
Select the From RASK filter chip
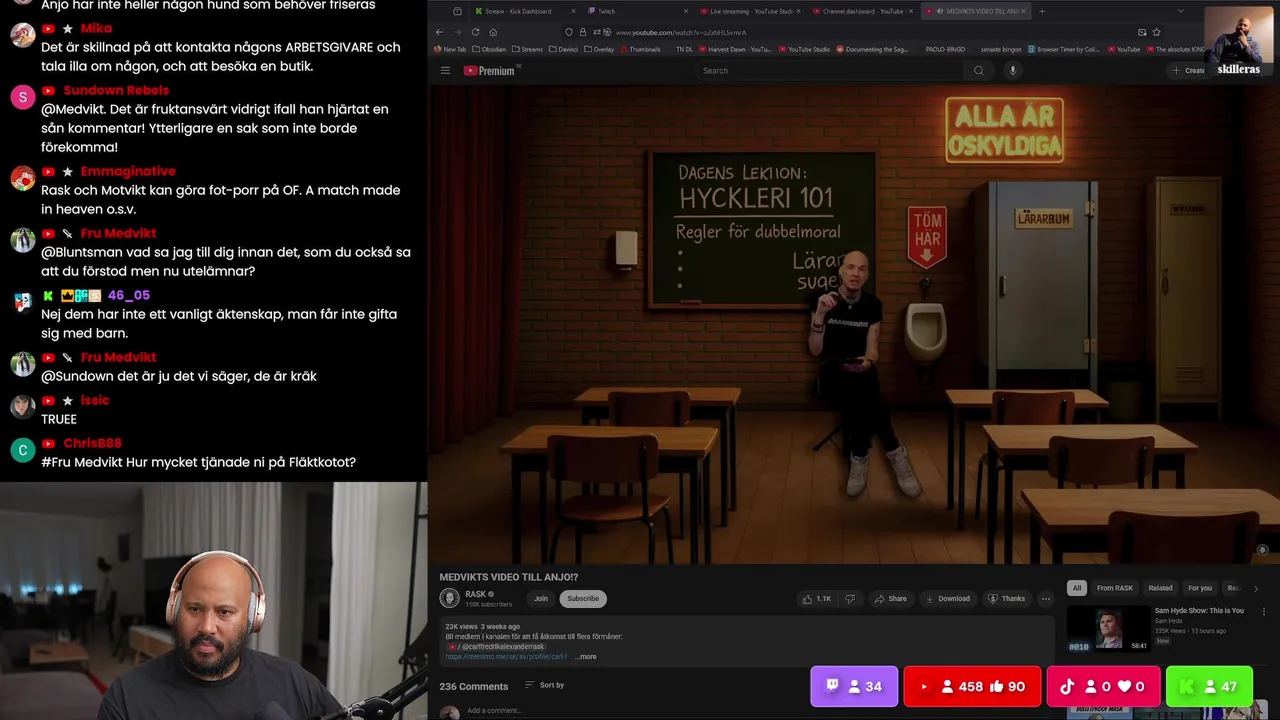click(x=1114, y=588)
